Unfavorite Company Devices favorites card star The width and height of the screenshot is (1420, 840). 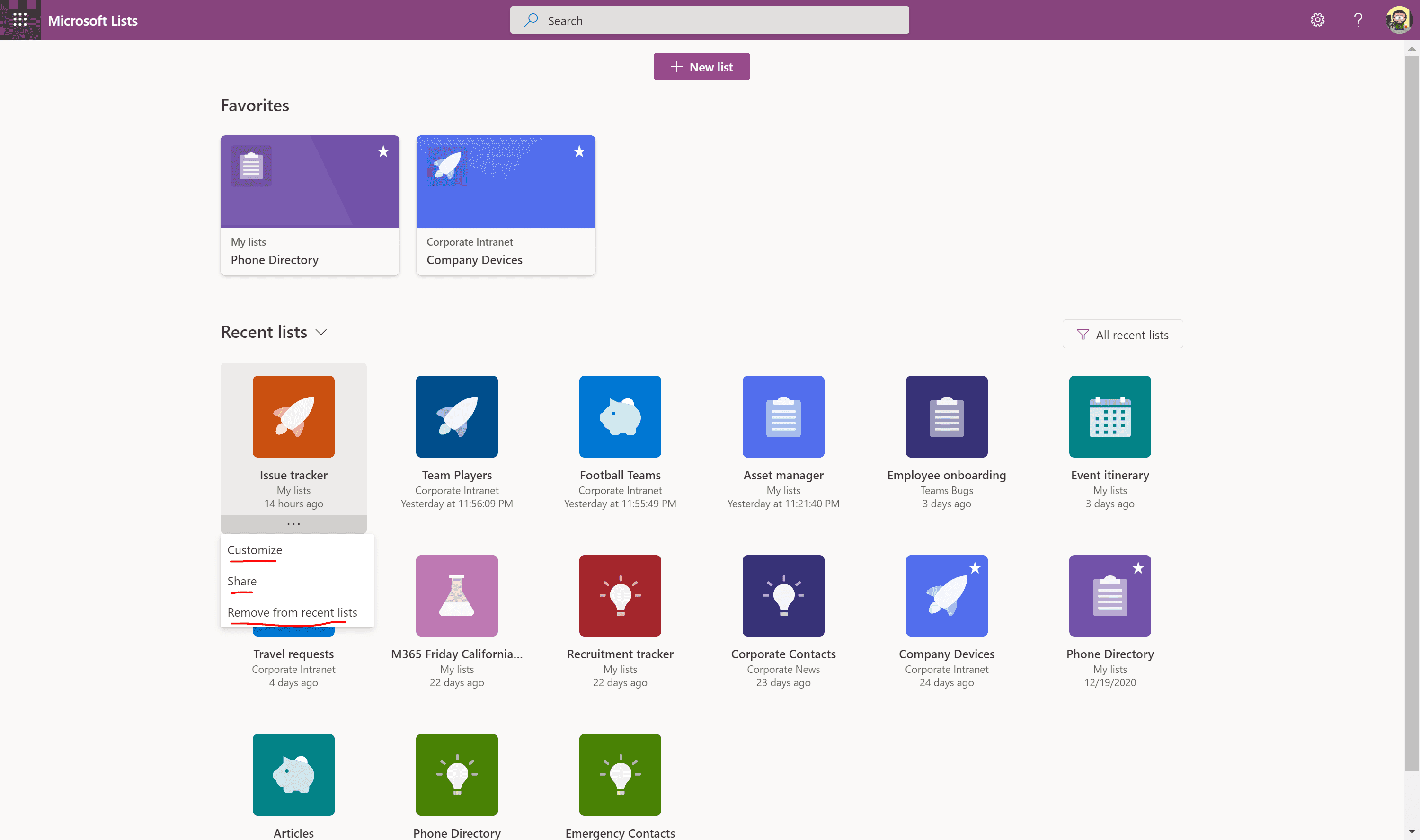(x=579, y=151)
